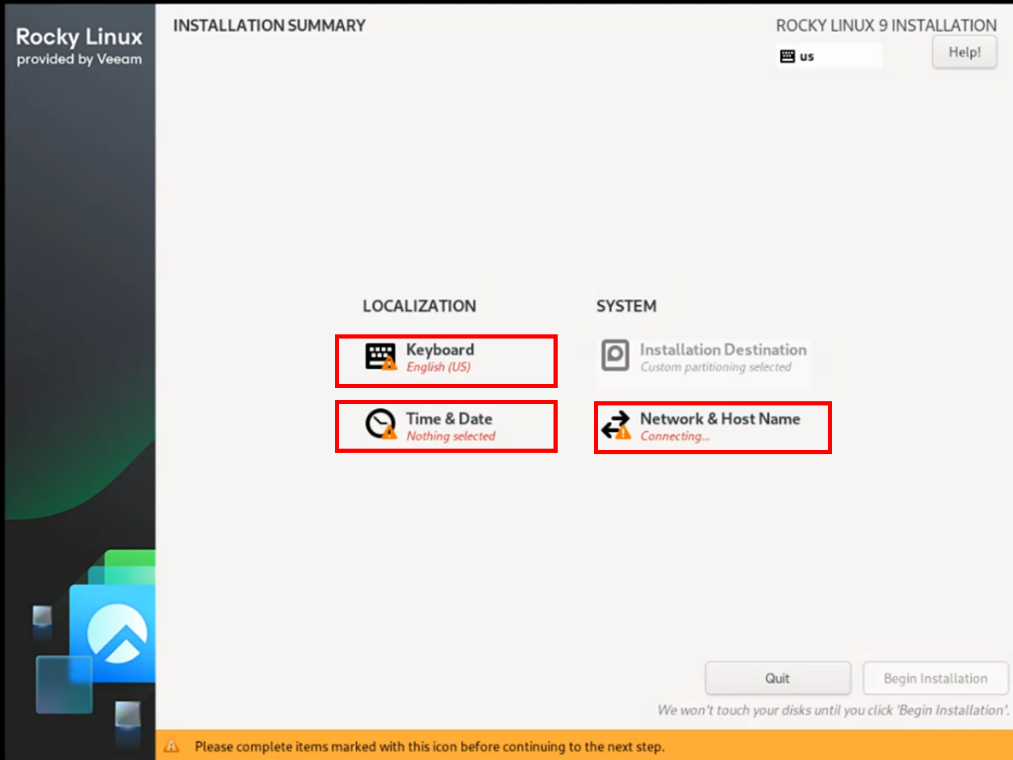Click the Begin Installation button
This screenshot has height=760, width=1013.
[935, 678]
